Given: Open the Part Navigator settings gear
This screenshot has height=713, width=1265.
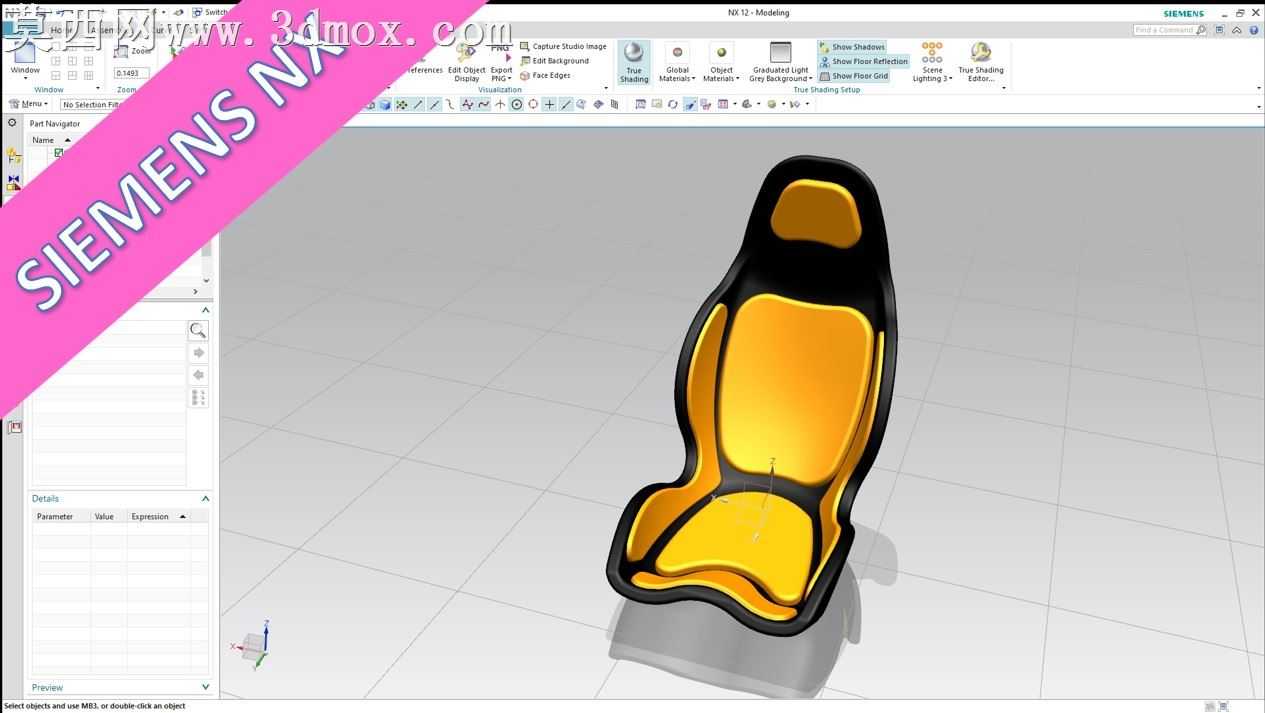Looking at the screenshot, I should 12,123.
